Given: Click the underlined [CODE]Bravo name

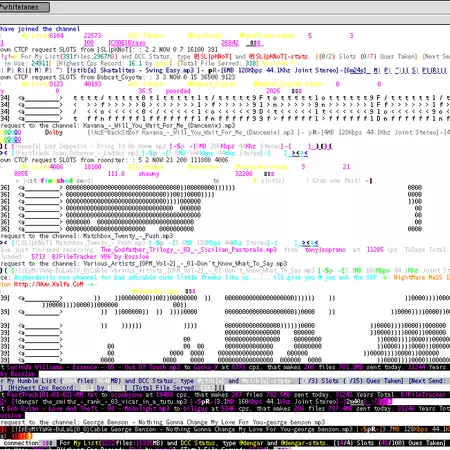Looking at the screenshot, I should coord(127,43).
